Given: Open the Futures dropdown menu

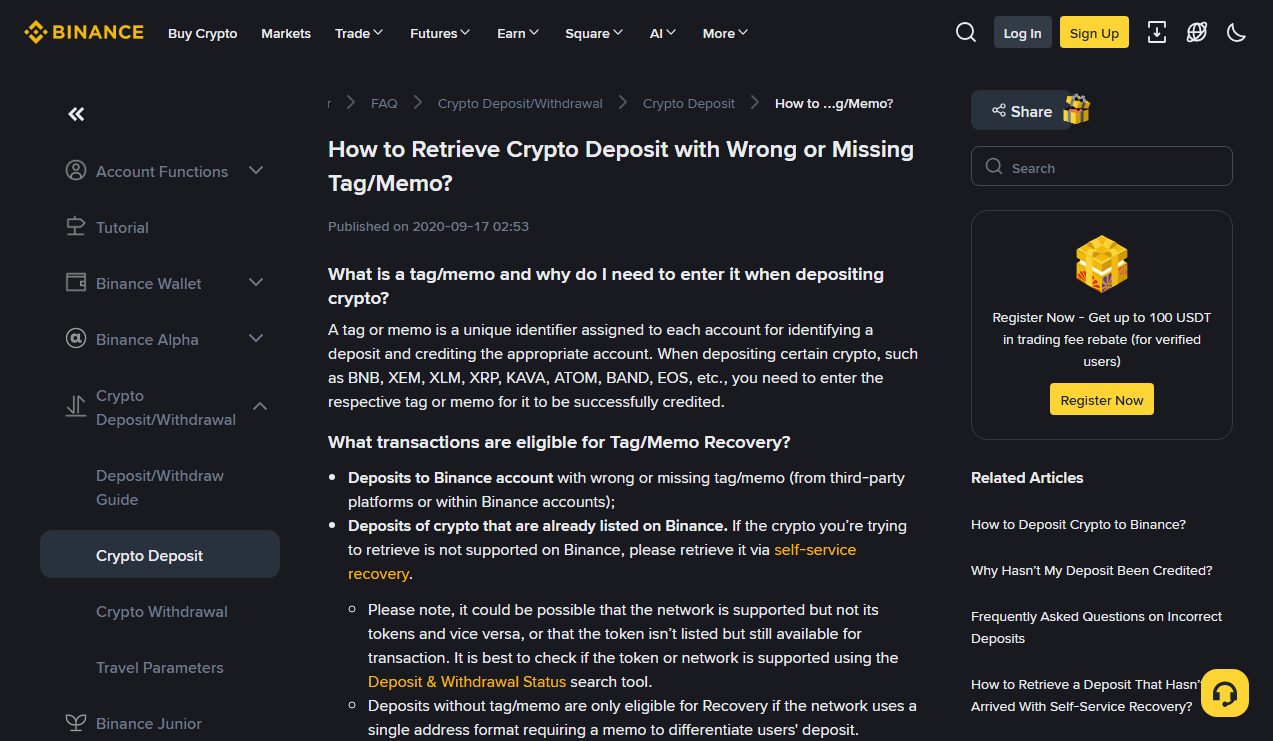Looking at the screenshot, I should 440,33.
